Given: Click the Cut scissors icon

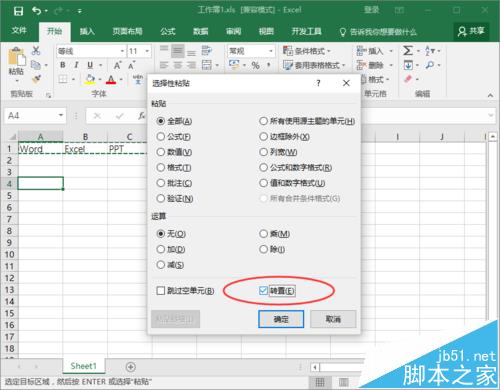Looking at the screenshot, I should 36,50.
